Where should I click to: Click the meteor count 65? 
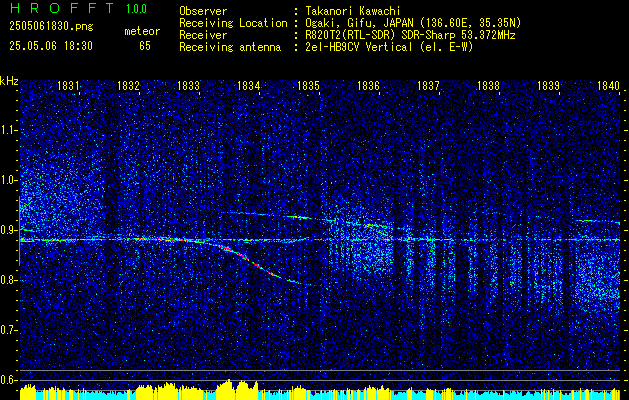point(145,46)
